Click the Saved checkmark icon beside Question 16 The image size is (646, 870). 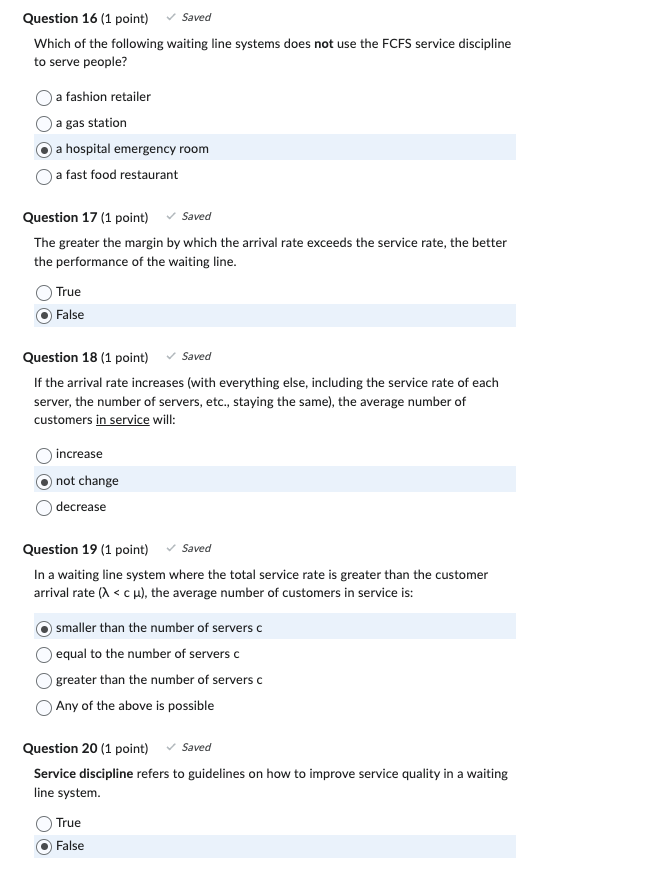point(169,16)
